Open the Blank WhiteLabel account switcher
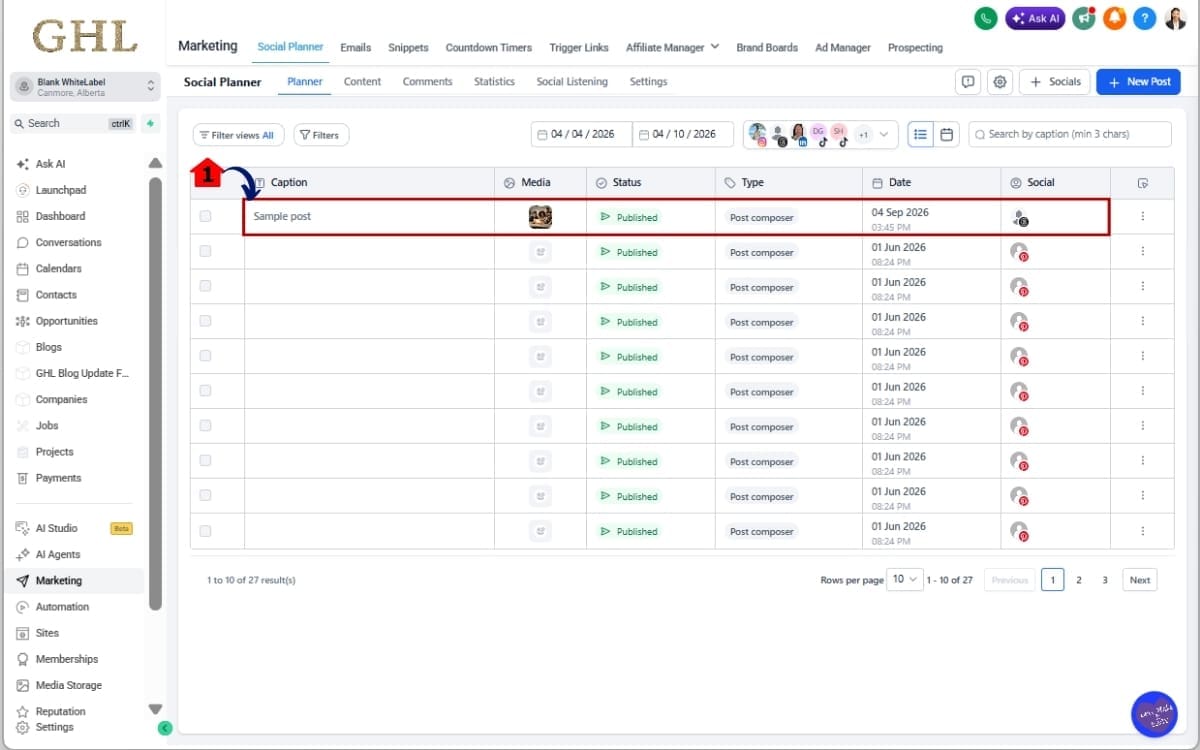 (x=85, y=86)
